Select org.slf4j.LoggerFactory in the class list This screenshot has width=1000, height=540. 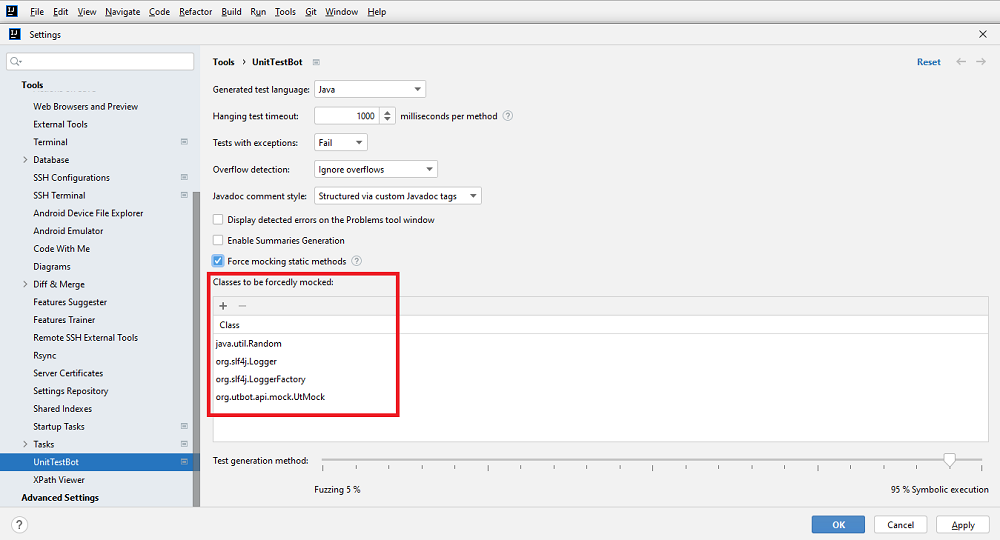tap(261, 380)
